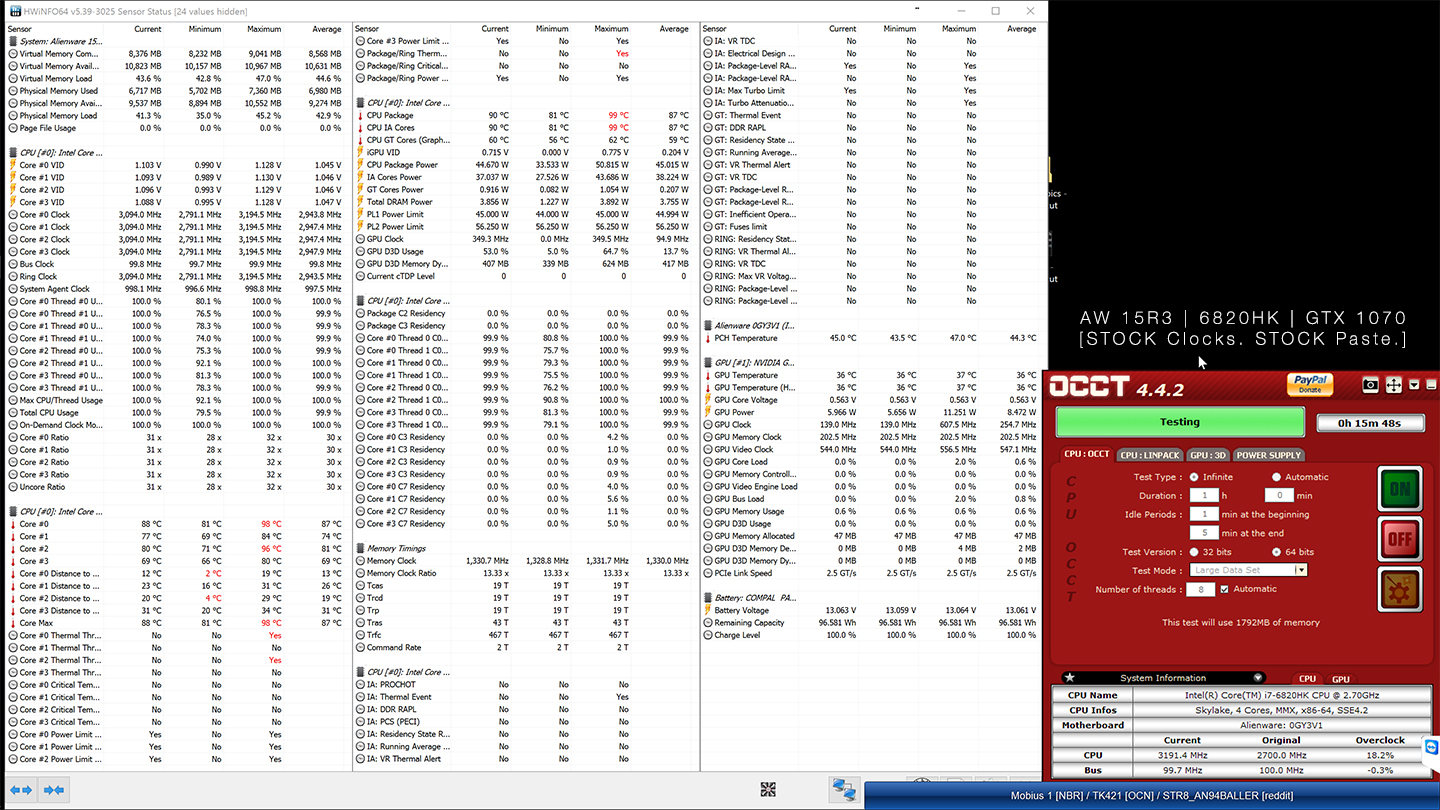Viewport: 1440px width, 810px height.
Task: Take a screenshot with OCCT camera icon
Action: (x=1370, y=385)
